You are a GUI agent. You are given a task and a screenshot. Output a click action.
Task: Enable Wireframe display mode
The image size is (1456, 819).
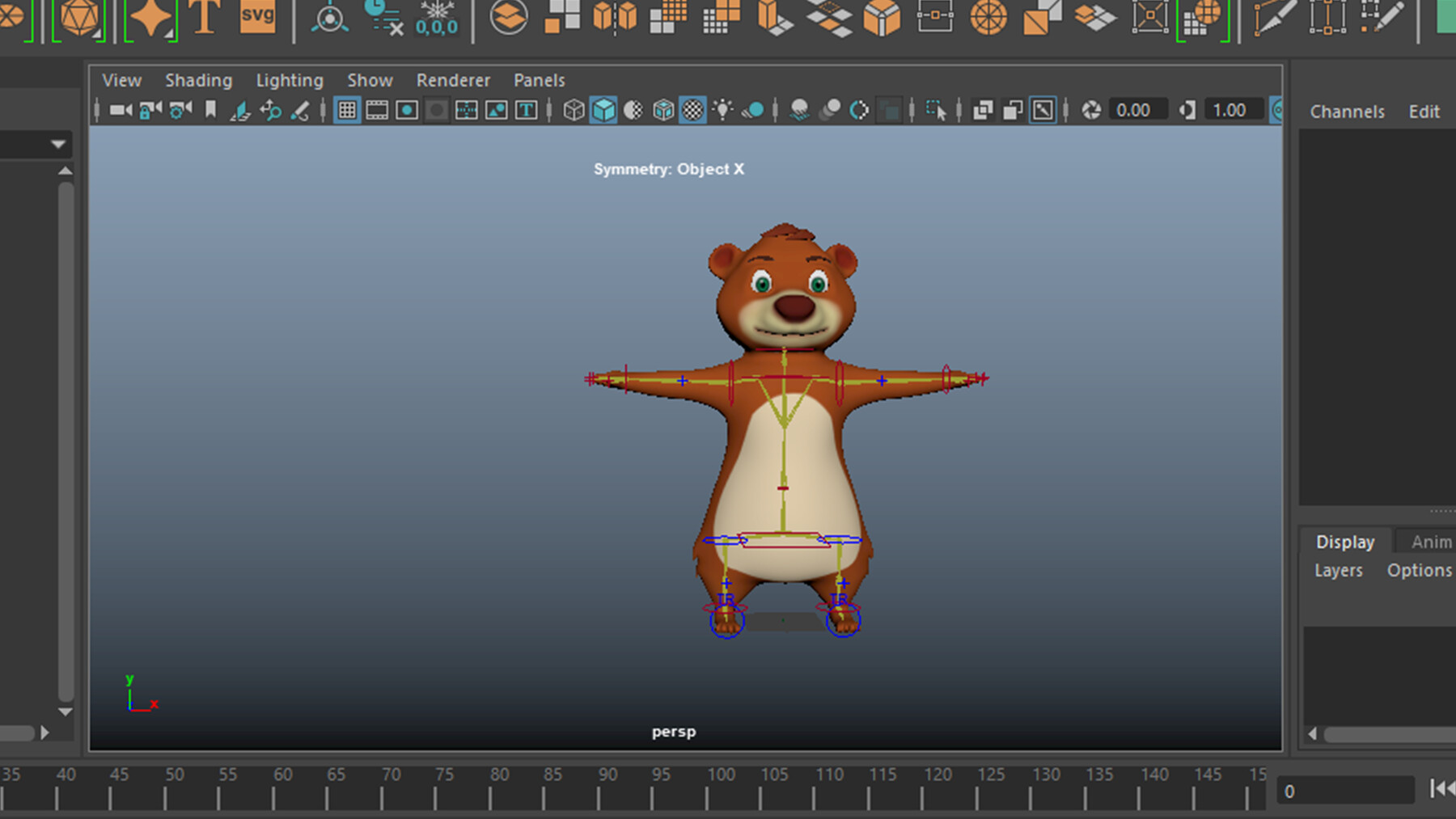pyautogui.click(x=574, y=110)
